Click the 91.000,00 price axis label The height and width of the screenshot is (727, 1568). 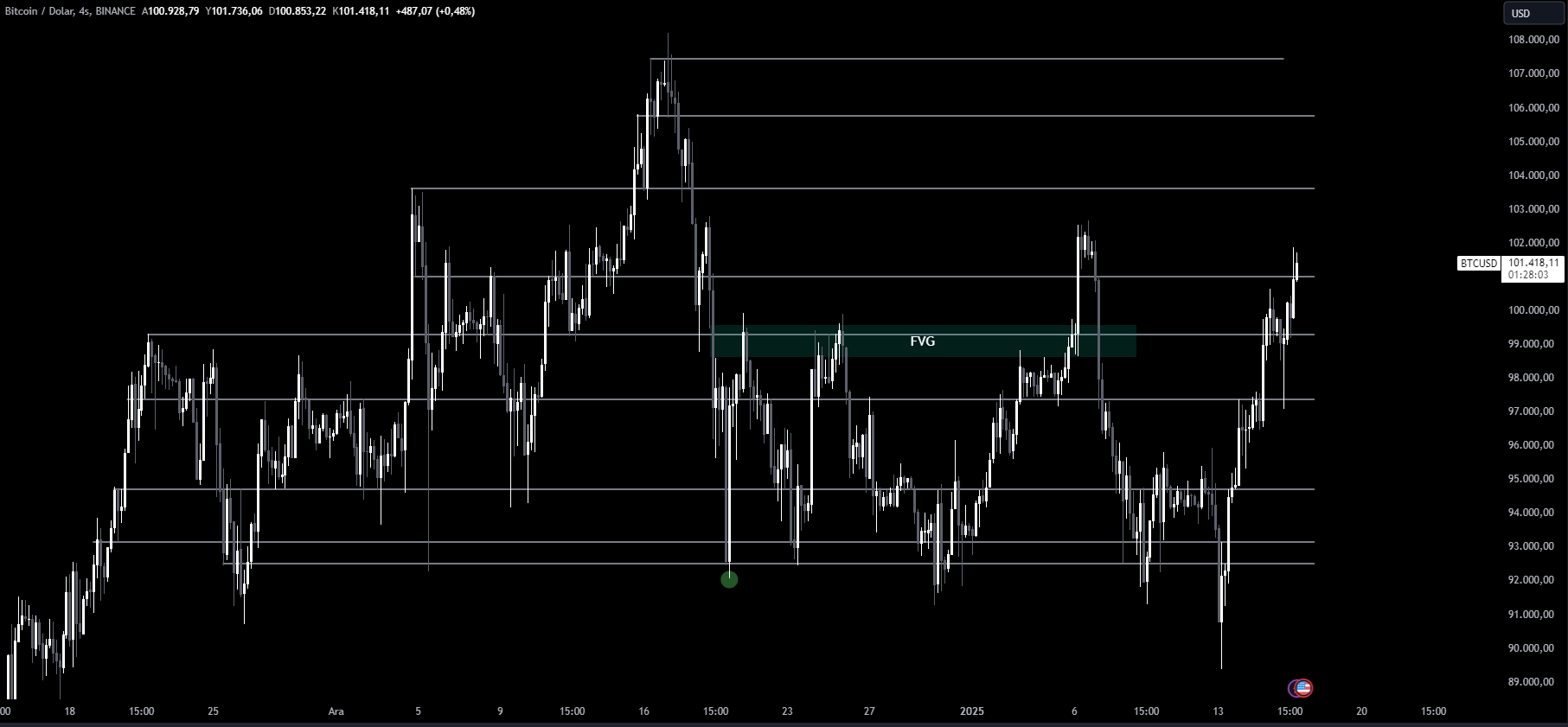click(x=1531, y=615)
